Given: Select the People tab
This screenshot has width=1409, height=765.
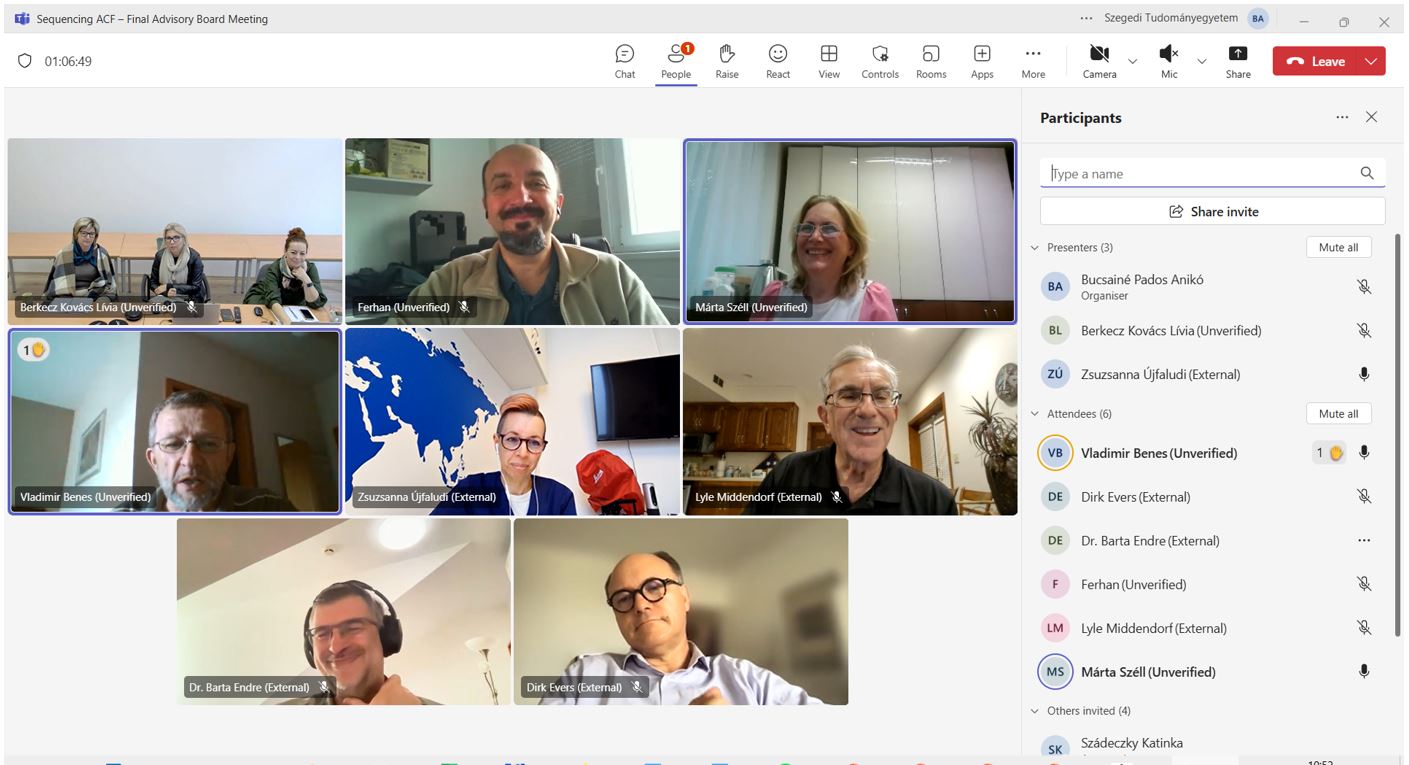Looking at the screenshot, I should click(676, 61).
